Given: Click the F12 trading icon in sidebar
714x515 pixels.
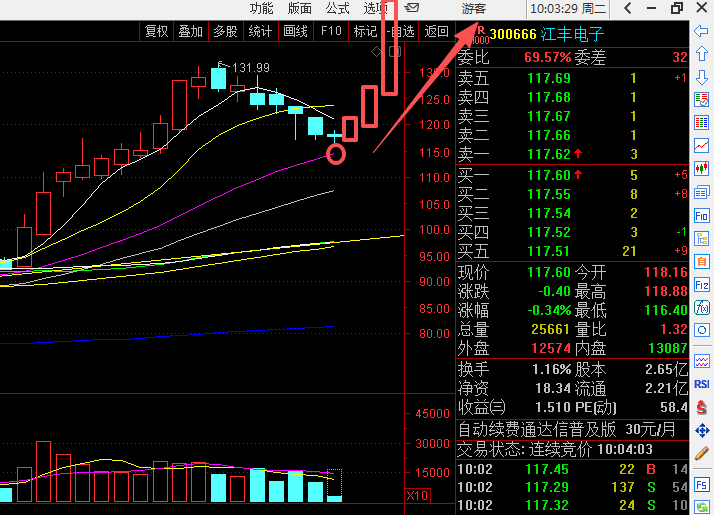Looking at the screenshot, I should click(701, 285).
